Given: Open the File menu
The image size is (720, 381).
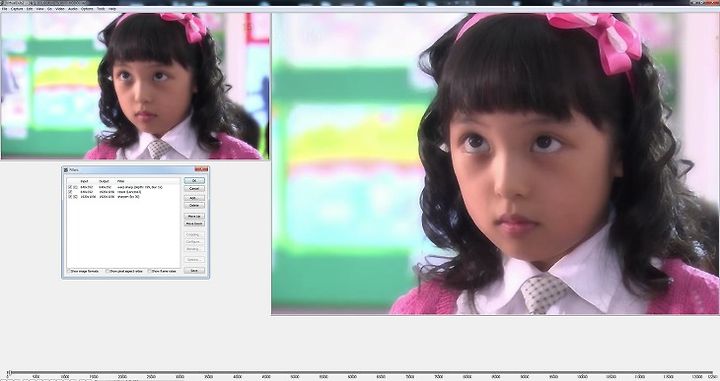Looking at the screenshot, I should tap(4, 9).
